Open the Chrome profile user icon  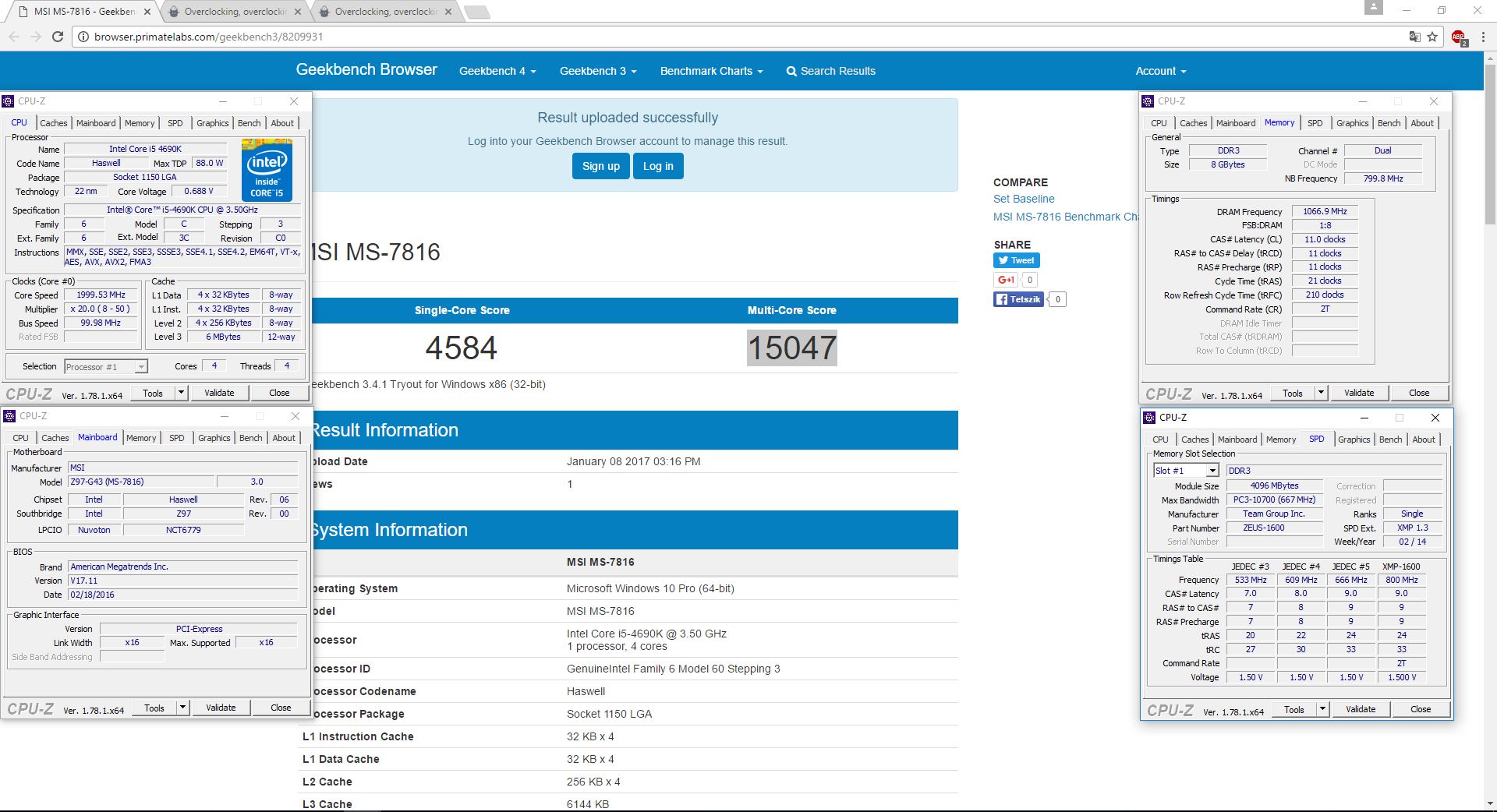tap(1374, 8)
